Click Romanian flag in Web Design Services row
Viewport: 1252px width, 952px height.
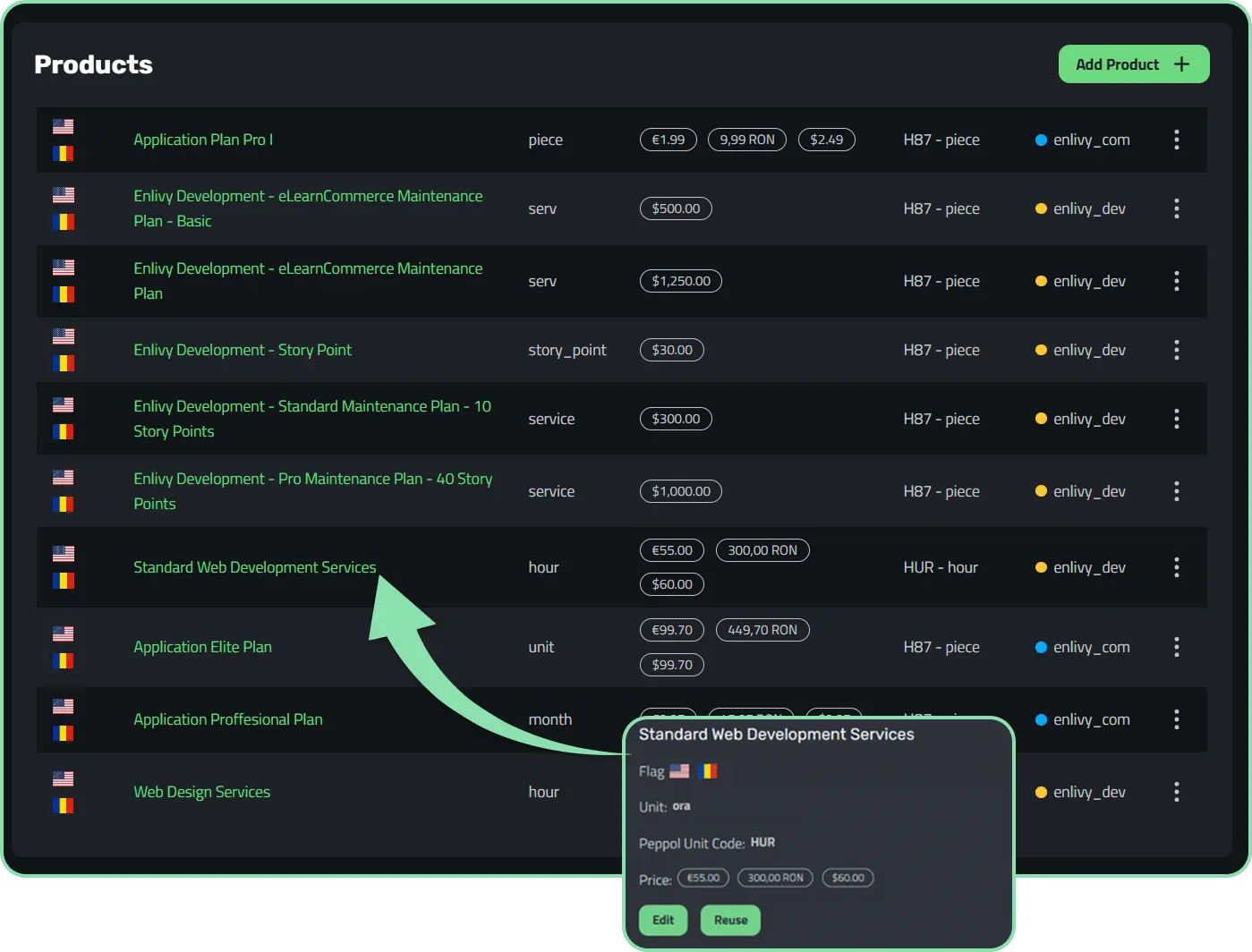tap(63, 805)
